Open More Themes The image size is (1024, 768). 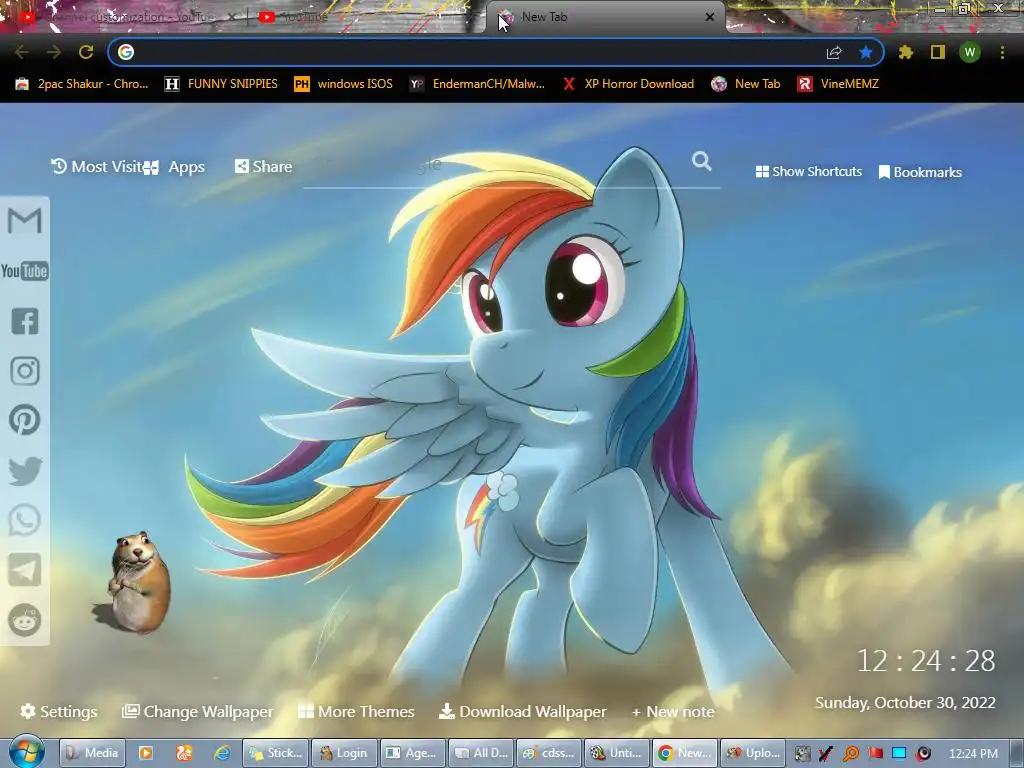(x=357, y=711)
